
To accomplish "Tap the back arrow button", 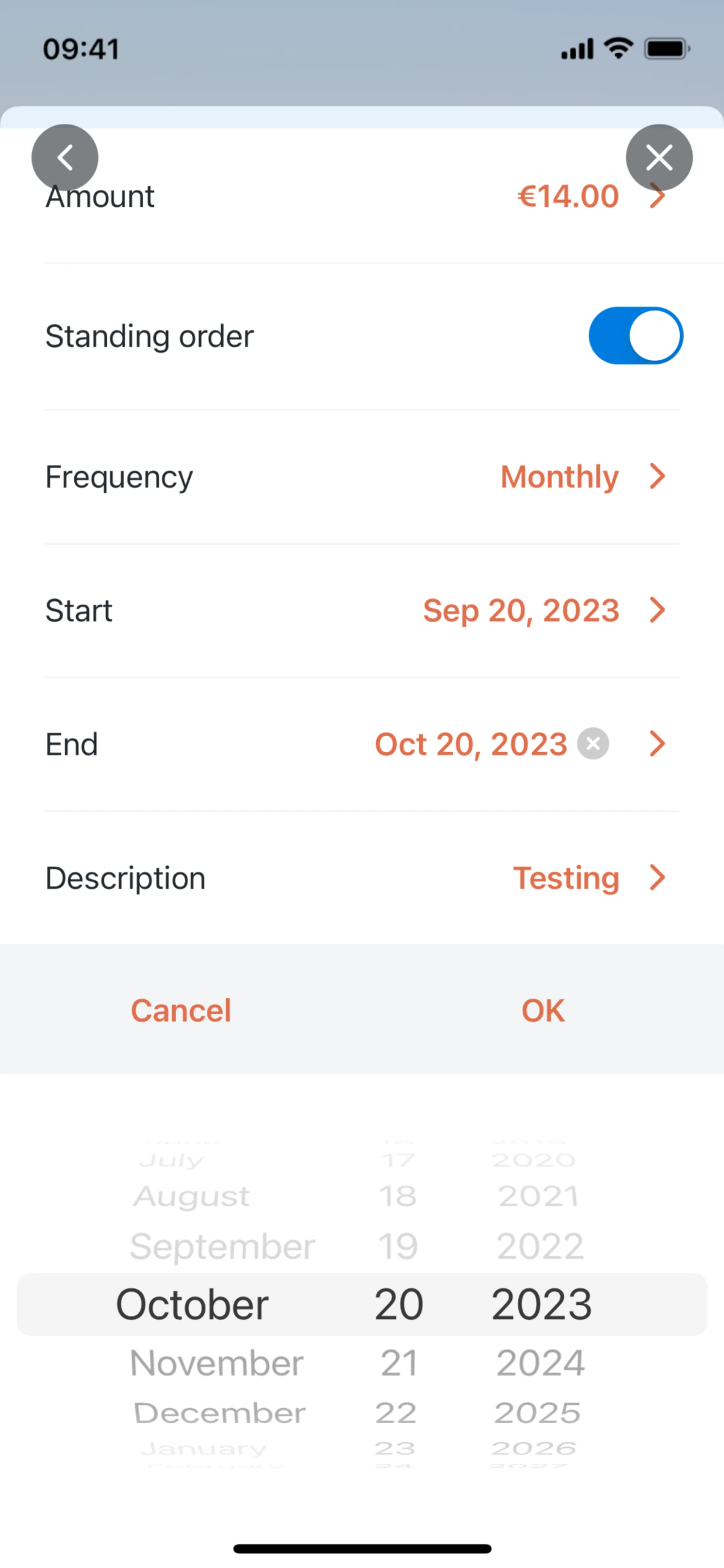I will 64,158.
